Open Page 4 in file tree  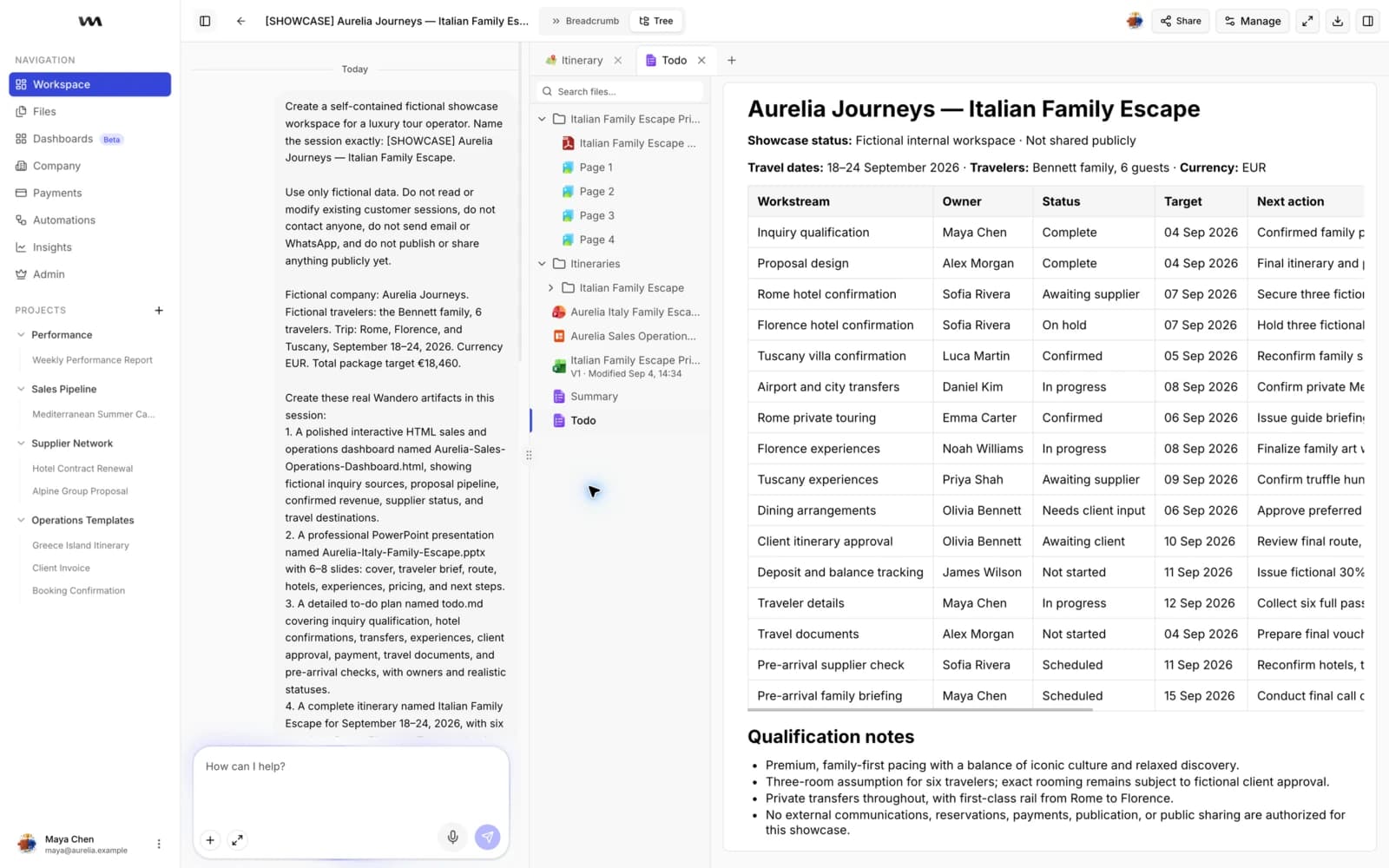click(588, 240)
